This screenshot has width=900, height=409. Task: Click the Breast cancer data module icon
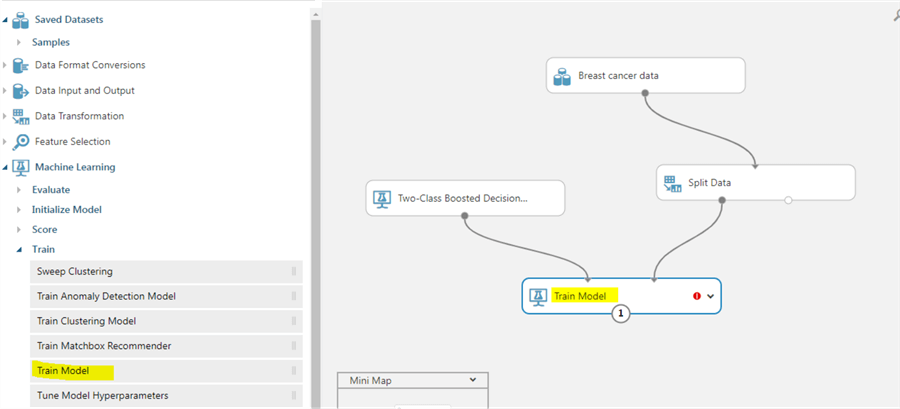click(562, 76)
